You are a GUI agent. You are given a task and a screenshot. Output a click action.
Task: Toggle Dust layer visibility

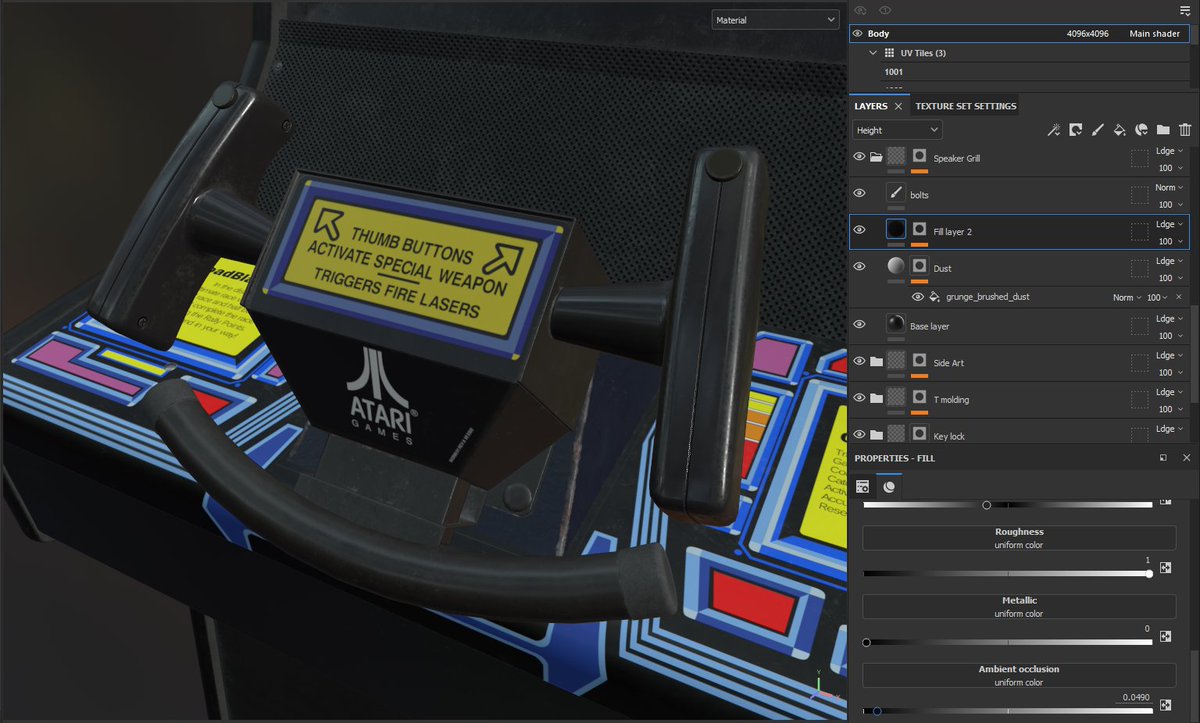[x=859, y=267]
